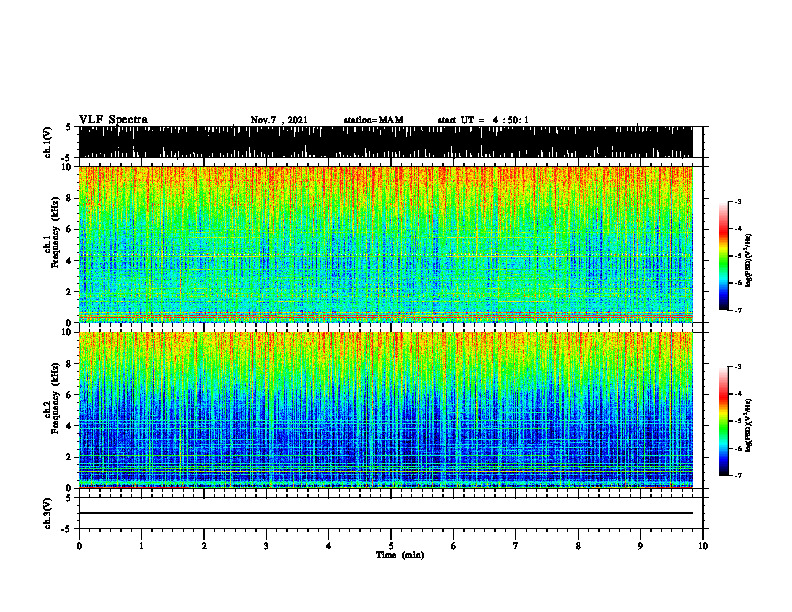The image size is (792, 612).
Task: Click time axis tick label "9"
Action: point(640,546)
